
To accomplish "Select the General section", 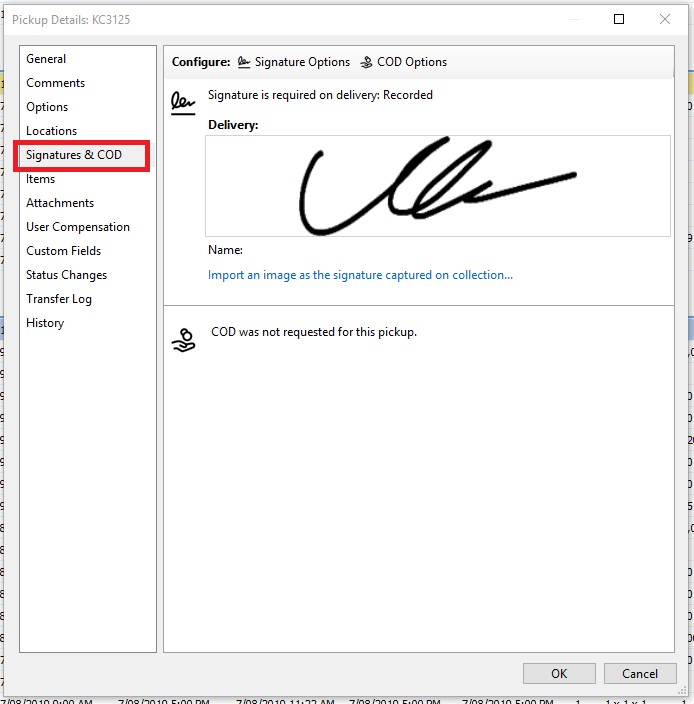I will (46, 59).
